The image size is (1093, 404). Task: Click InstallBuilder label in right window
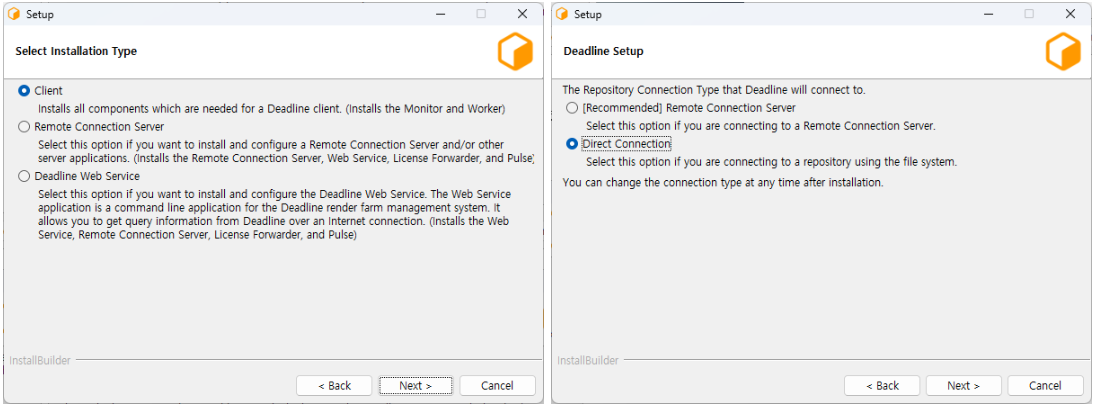pos(588,360)
